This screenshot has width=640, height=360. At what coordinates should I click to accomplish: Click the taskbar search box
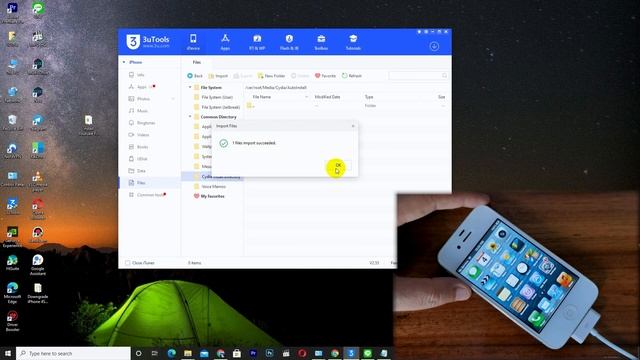(x=73, y=353)
